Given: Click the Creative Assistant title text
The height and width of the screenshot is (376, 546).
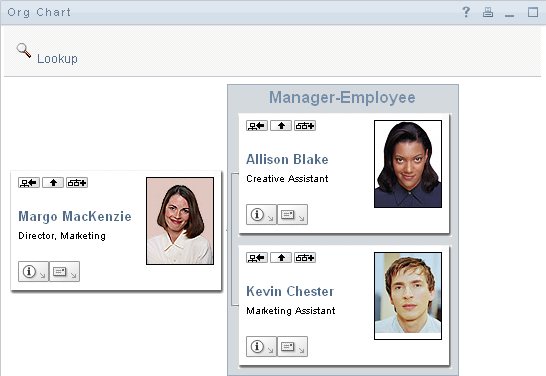Looking at the screenshot, I should (287, 179).
